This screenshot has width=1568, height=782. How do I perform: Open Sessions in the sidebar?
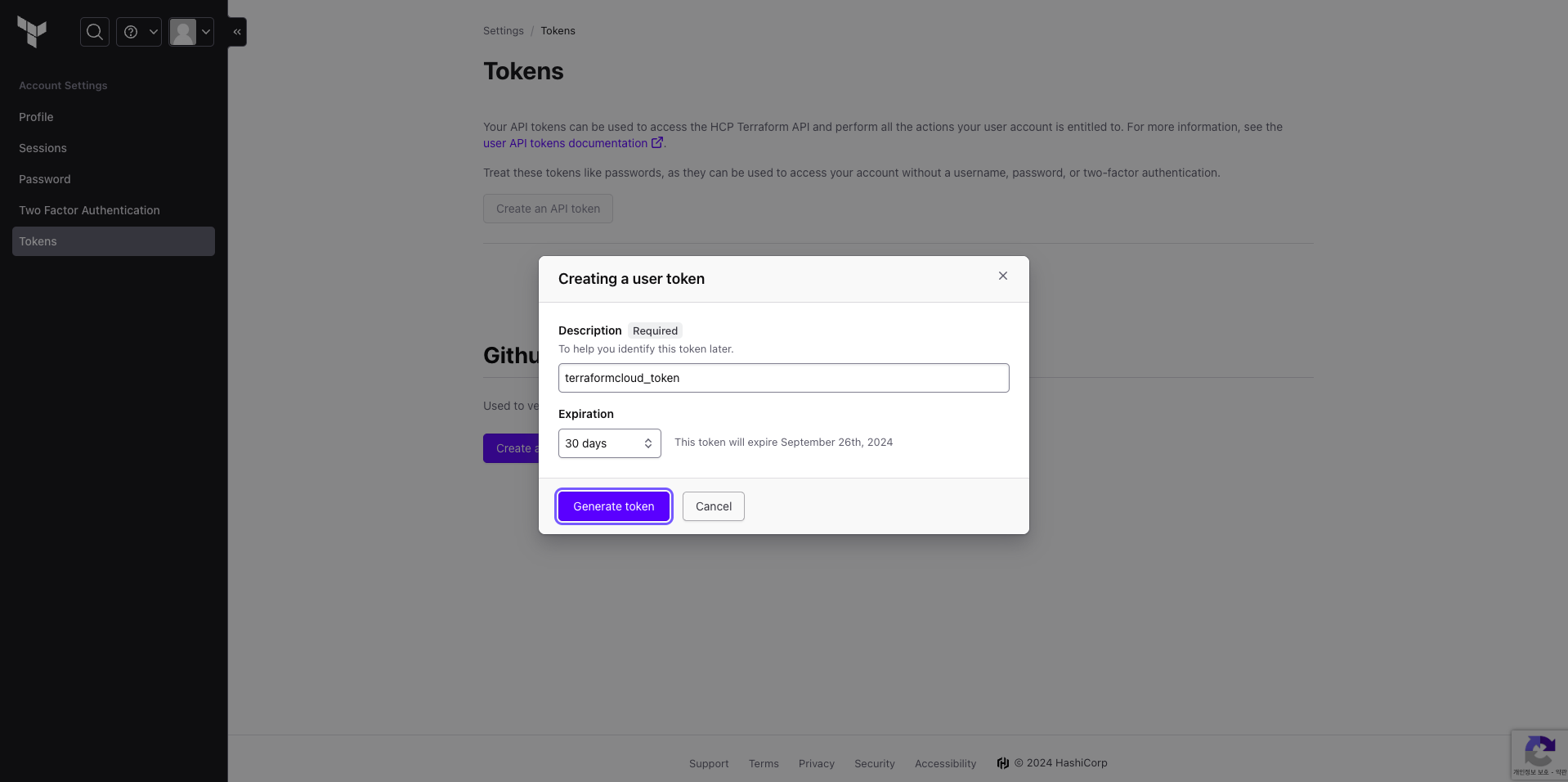pyautogui.click(x=43, y=148)
